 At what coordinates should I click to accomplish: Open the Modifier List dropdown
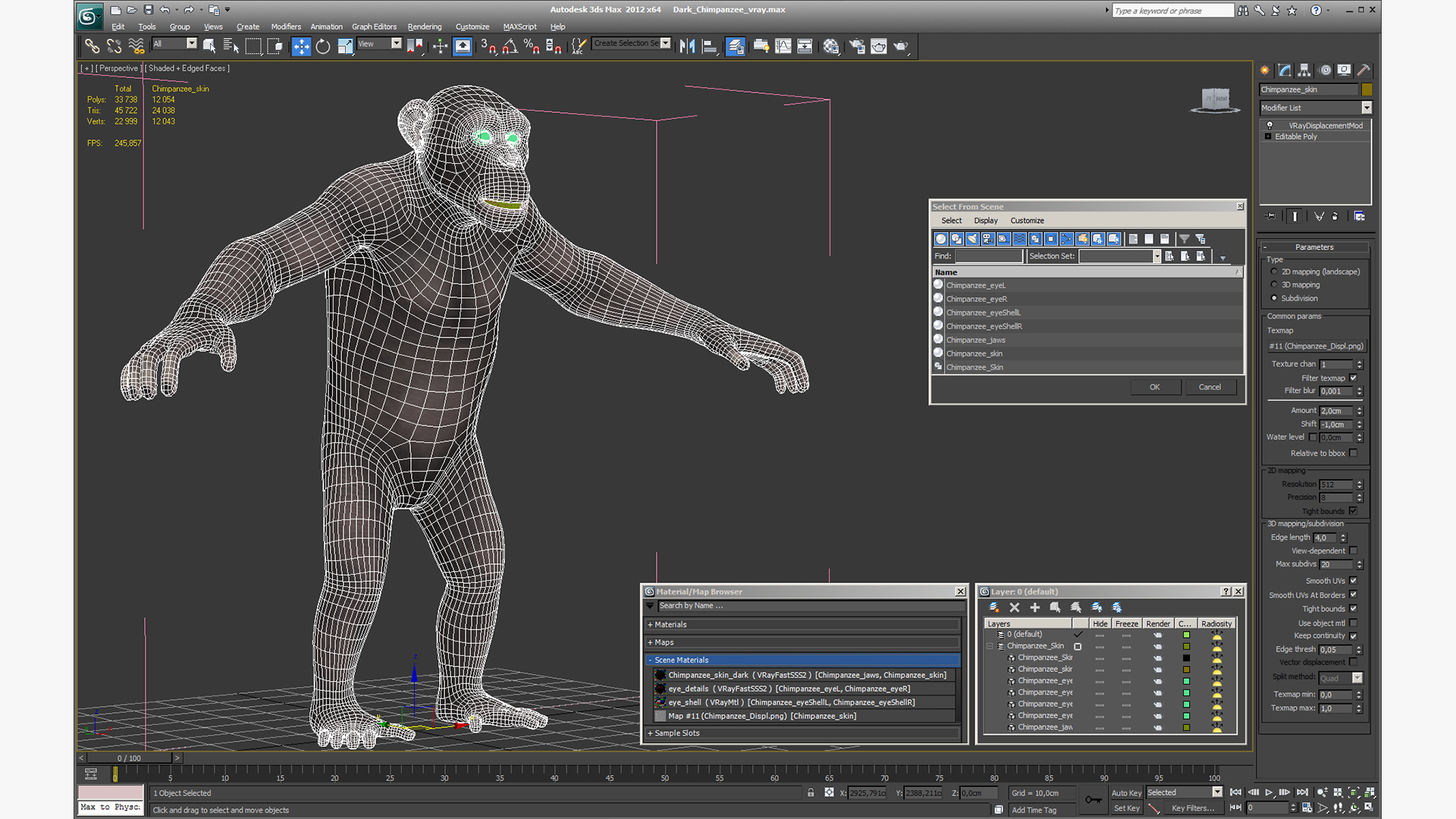[x=1367, y=108]
